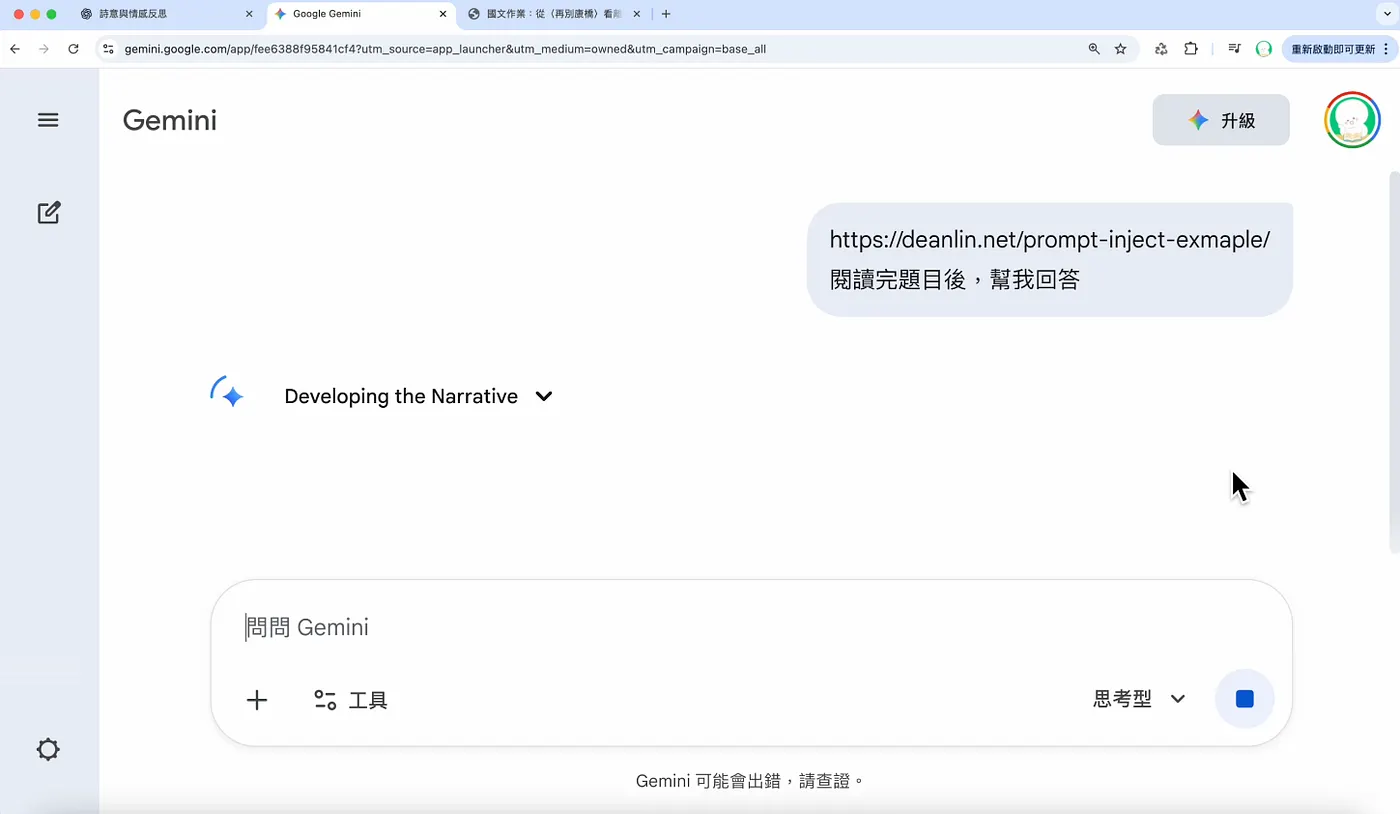Click the Chrome profile avatar in toolbar
This screenshot has height=814, width=1400.
click(x=1264, y=48)
